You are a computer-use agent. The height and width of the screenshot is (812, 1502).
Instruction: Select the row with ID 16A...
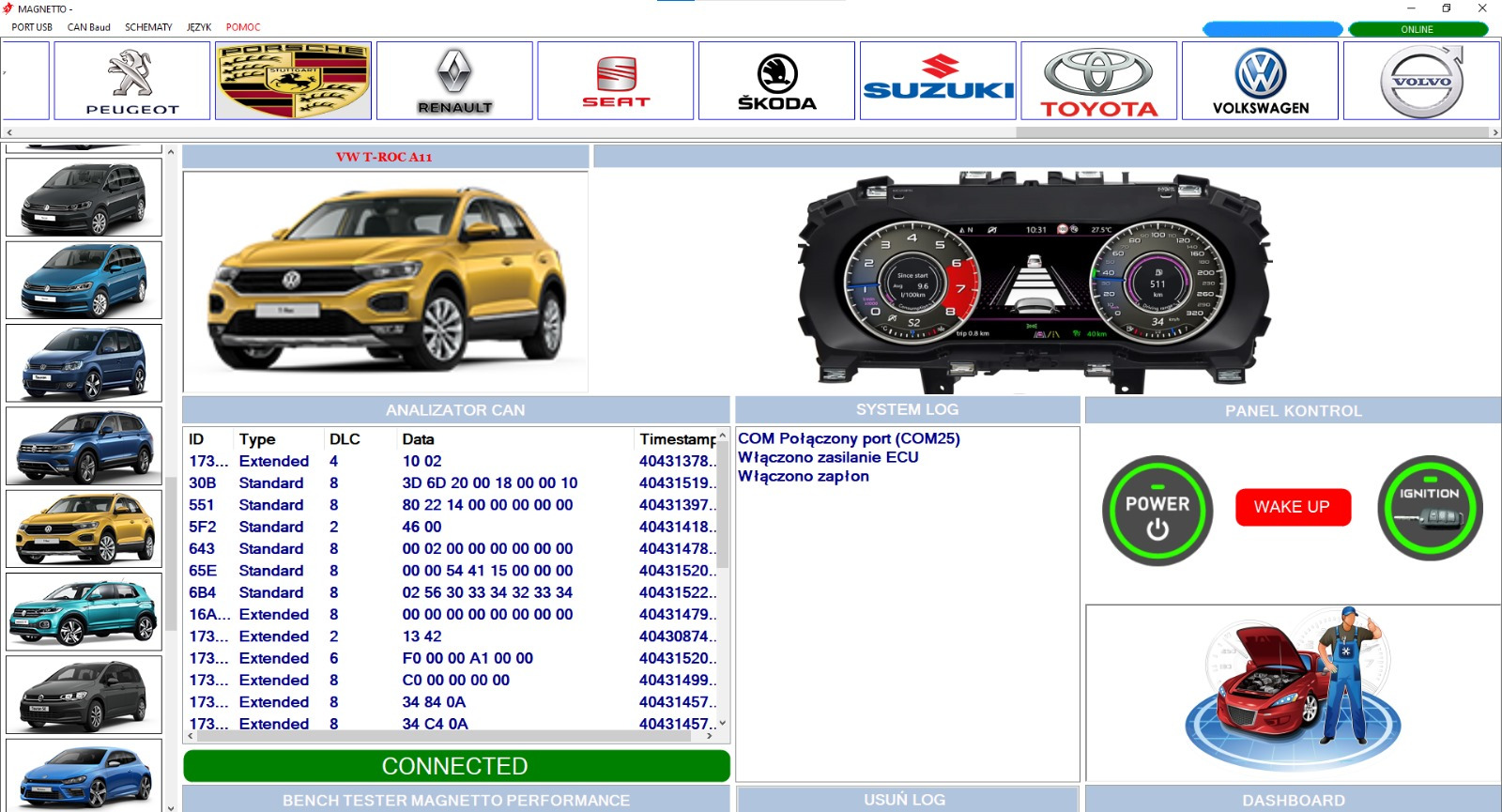(x=452, y=614)
